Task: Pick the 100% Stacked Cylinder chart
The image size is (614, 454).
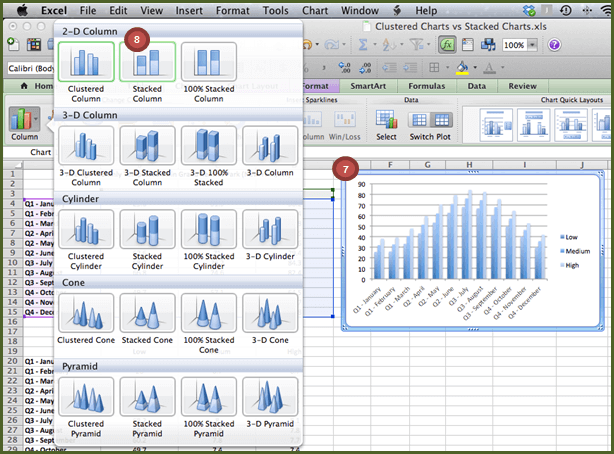Action: [209, 229]
